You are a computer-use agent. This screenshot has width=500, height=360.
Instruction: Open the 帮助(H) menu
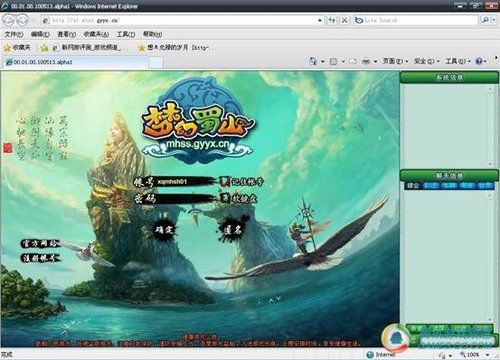tap(152, 34)
